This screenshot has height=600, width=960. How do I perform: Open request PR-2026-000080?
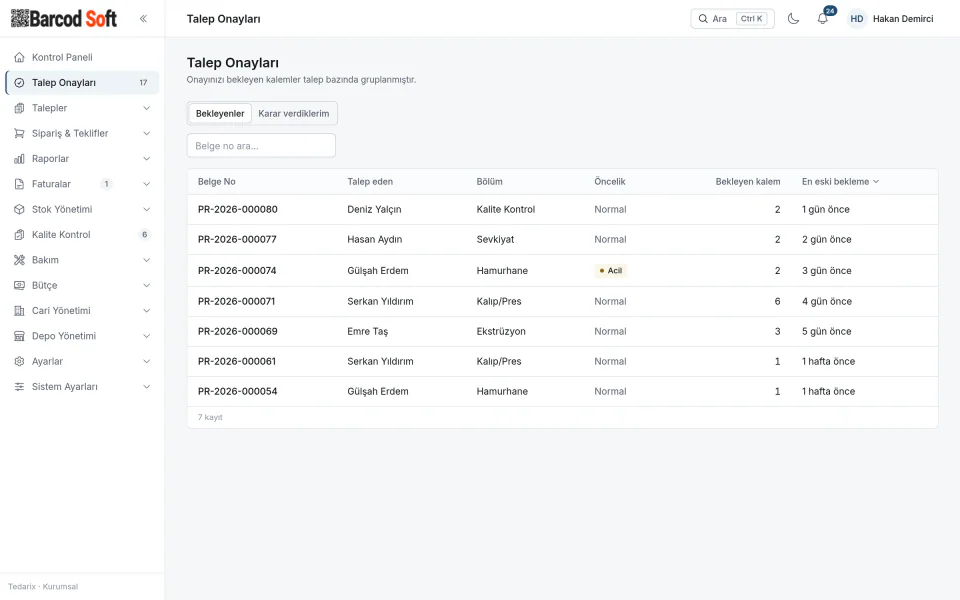tap(238, 209)
